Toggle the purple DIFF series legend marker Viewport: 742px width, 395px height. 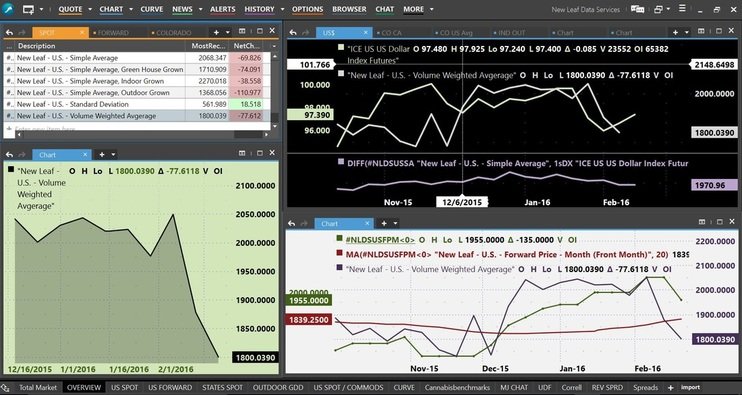[341, 162]
